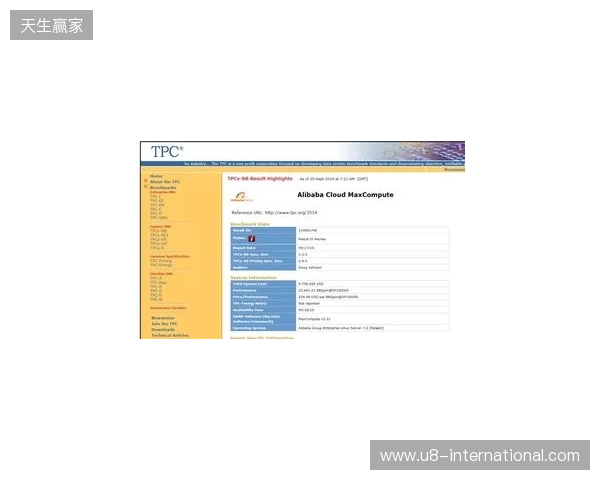Image resolution: width=600 pixels, height=480 pixels.
Task: Go to TPC-Energy specification link
Action: 161,265
